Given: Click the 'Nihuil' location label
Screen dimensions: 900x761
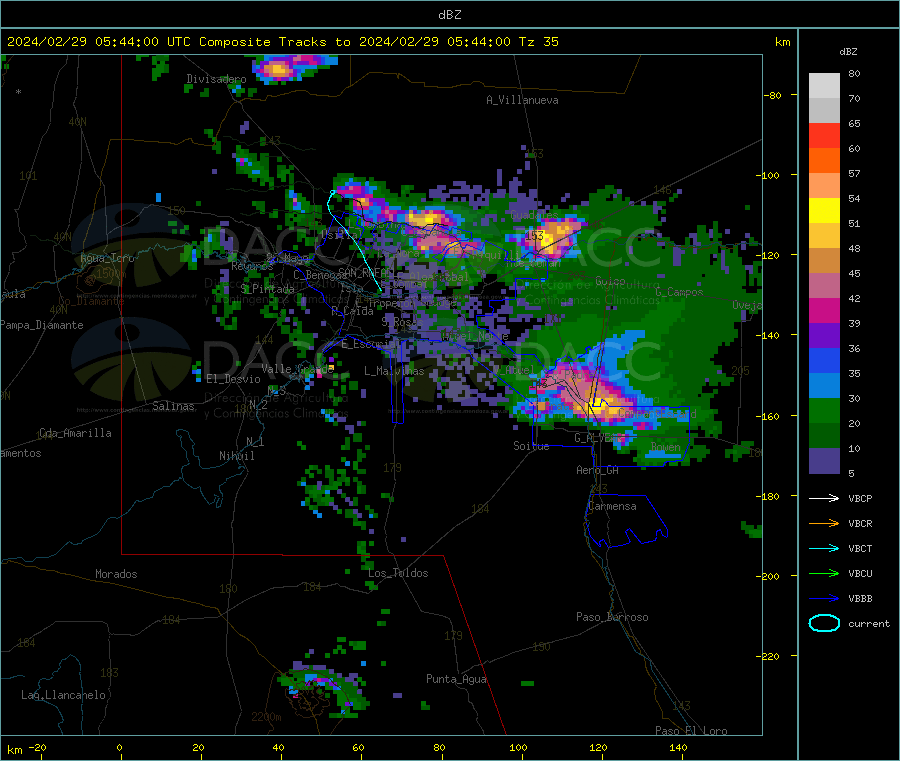Looking at the screenshot, I should 237,456.
